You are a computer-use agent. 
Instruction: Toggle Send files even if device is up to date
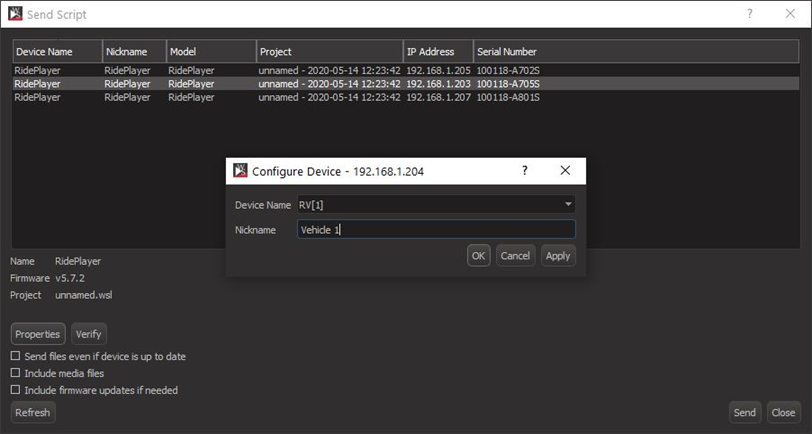click(16, 356)
